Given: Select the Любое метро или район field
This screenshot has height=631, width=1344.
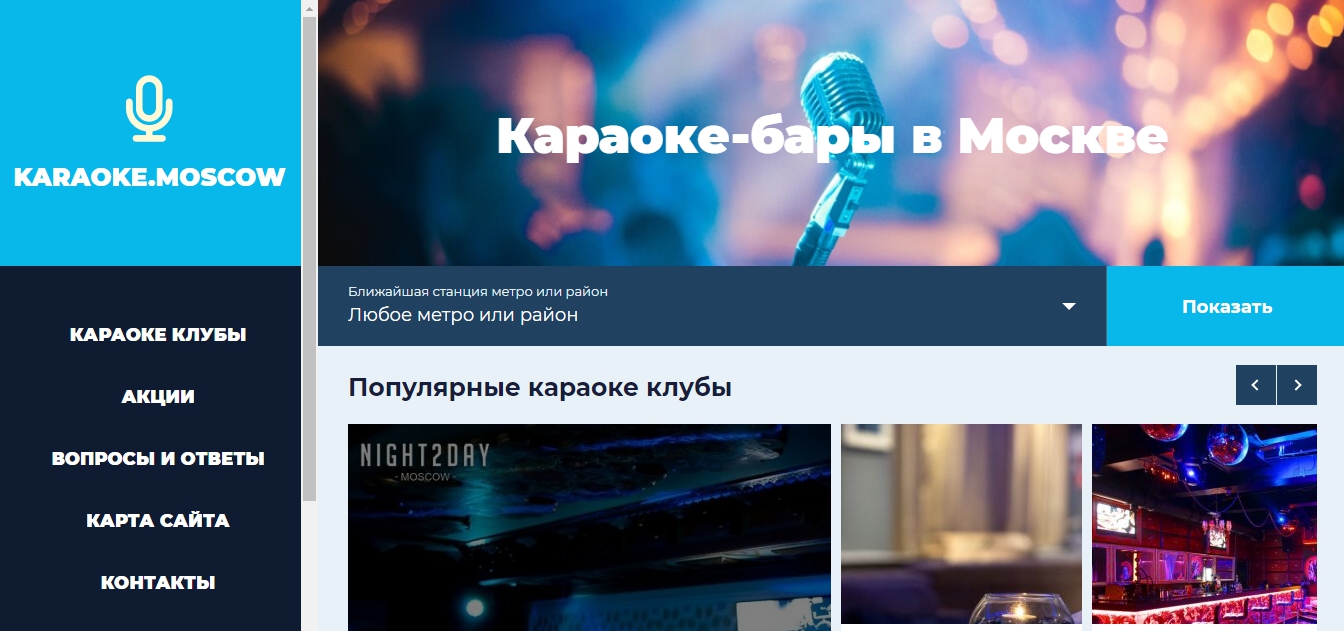Looking at the screenshot, I should click(712, 306).
